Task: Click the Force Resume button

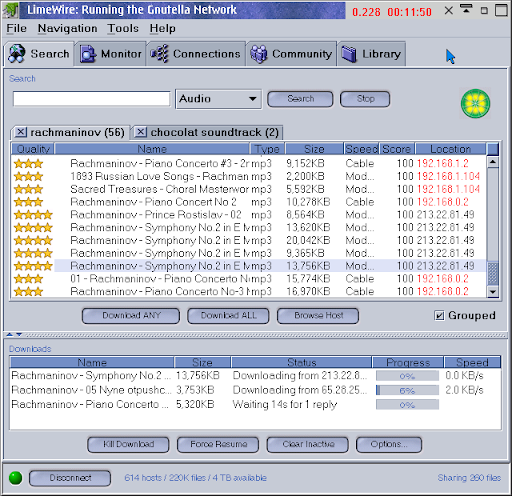Action: 218,444
